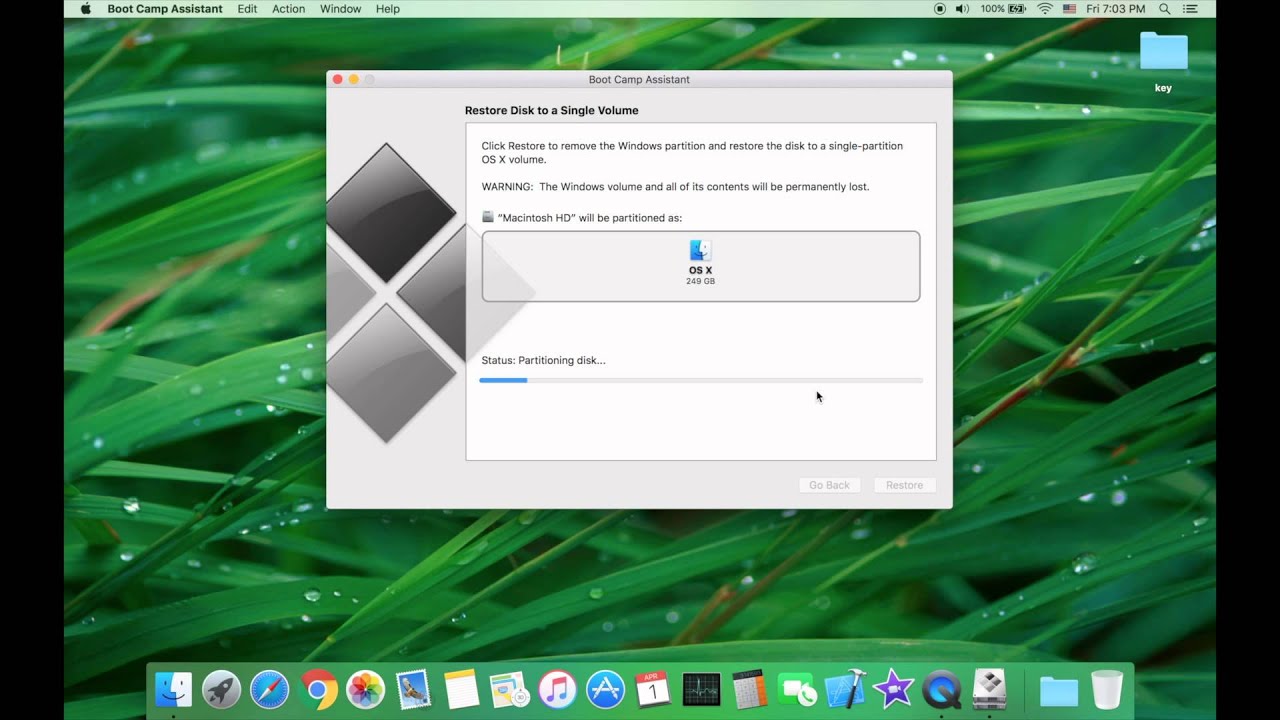
Task: Open the Apple menu
Action: point(86,9)
